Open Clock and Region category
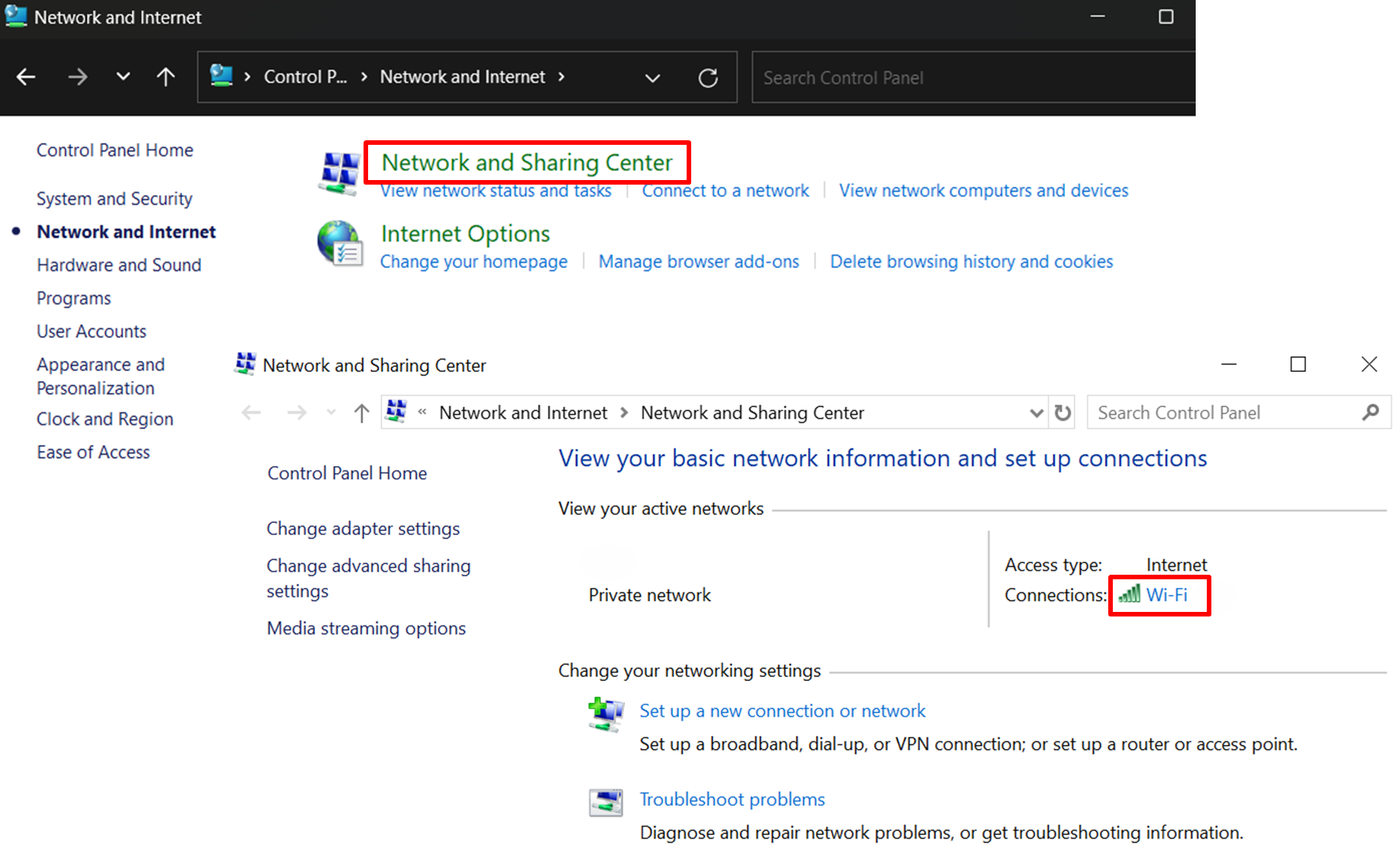Screen dimensions: 1400x867 tap(105, 419)
